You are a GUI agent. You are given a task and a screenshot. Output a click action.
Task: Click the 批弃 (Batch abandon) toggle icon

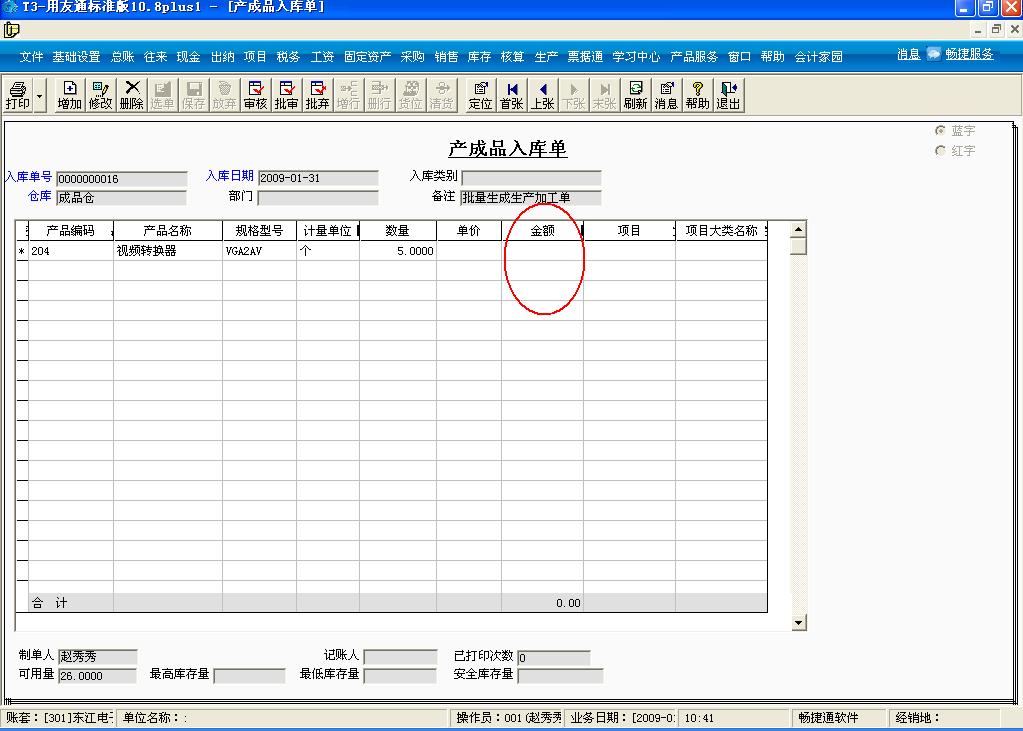[x=316, y=96]
